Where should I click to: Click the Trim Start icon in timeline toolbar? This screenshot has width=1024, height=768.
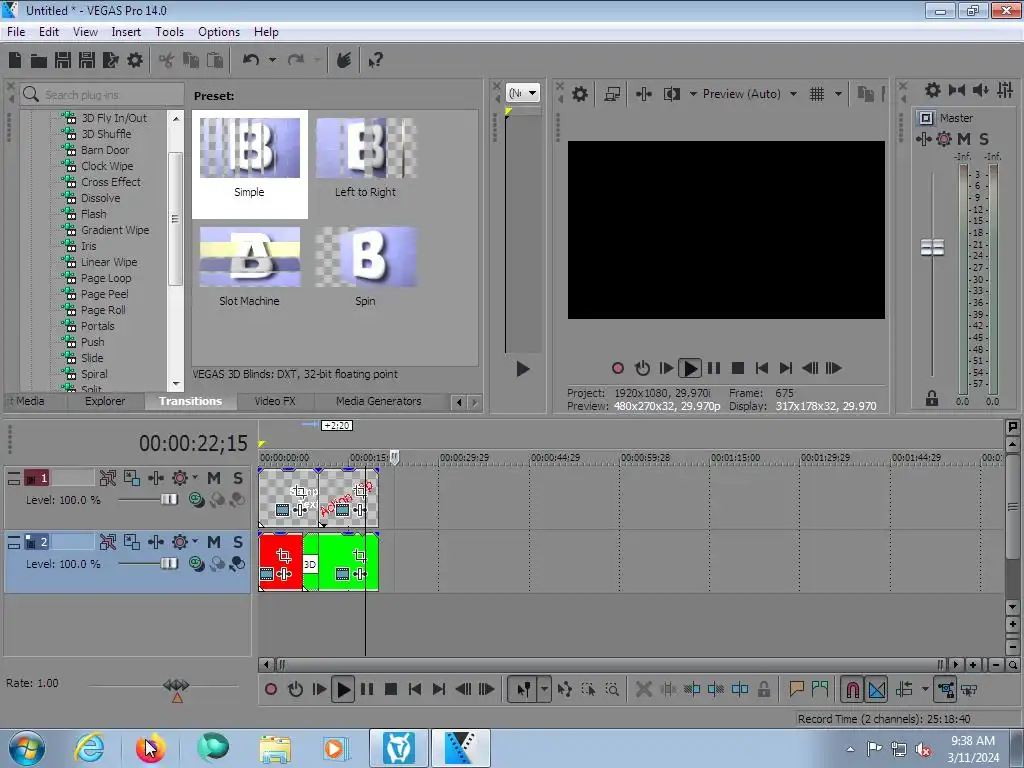(x=692, y=689)
